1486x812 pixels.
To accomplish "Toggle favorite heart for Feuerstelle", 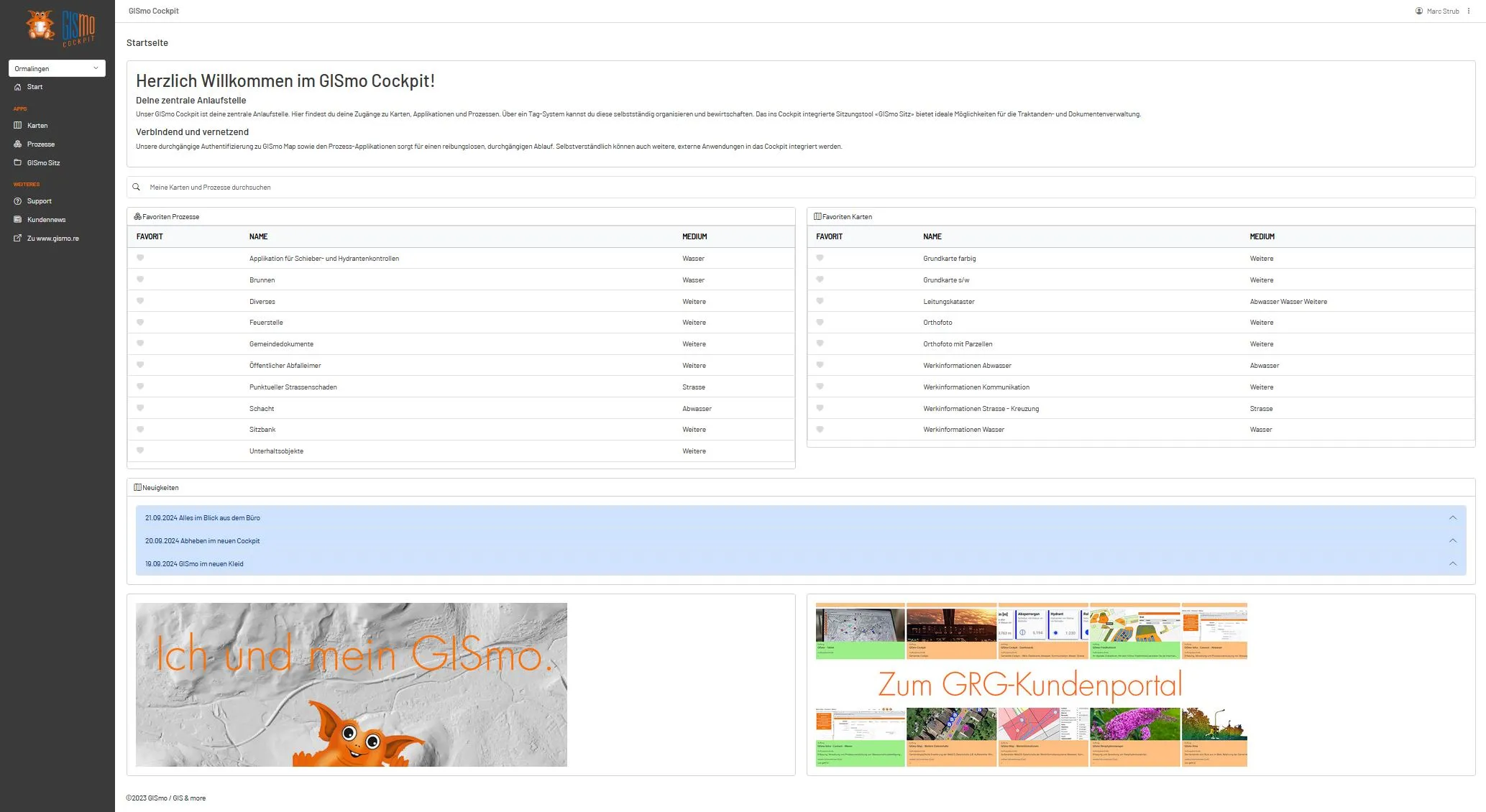I will coord(140,322).
